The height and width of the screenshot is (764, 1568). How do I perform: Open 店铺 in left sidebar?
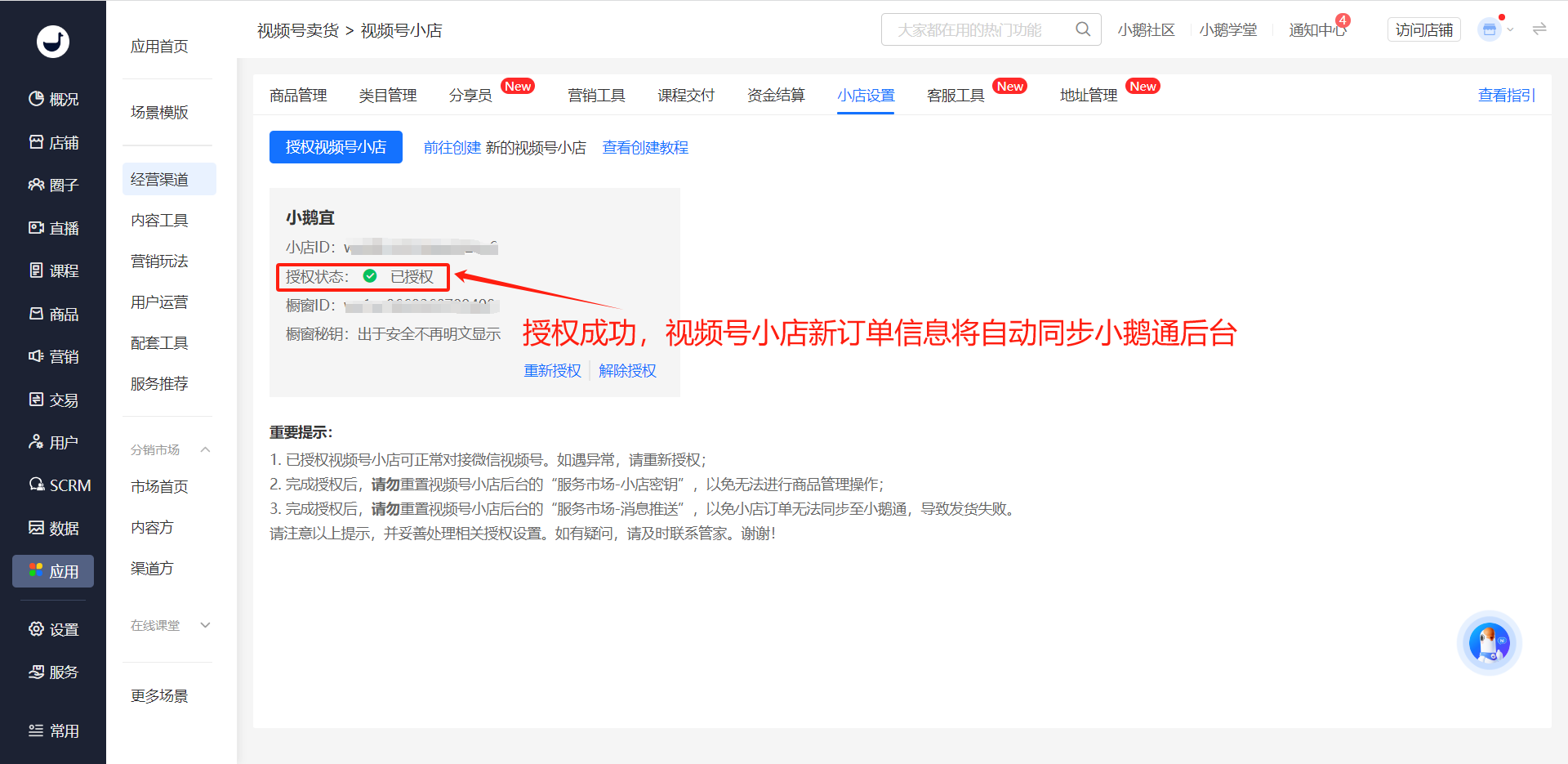(x=53, y=142)
